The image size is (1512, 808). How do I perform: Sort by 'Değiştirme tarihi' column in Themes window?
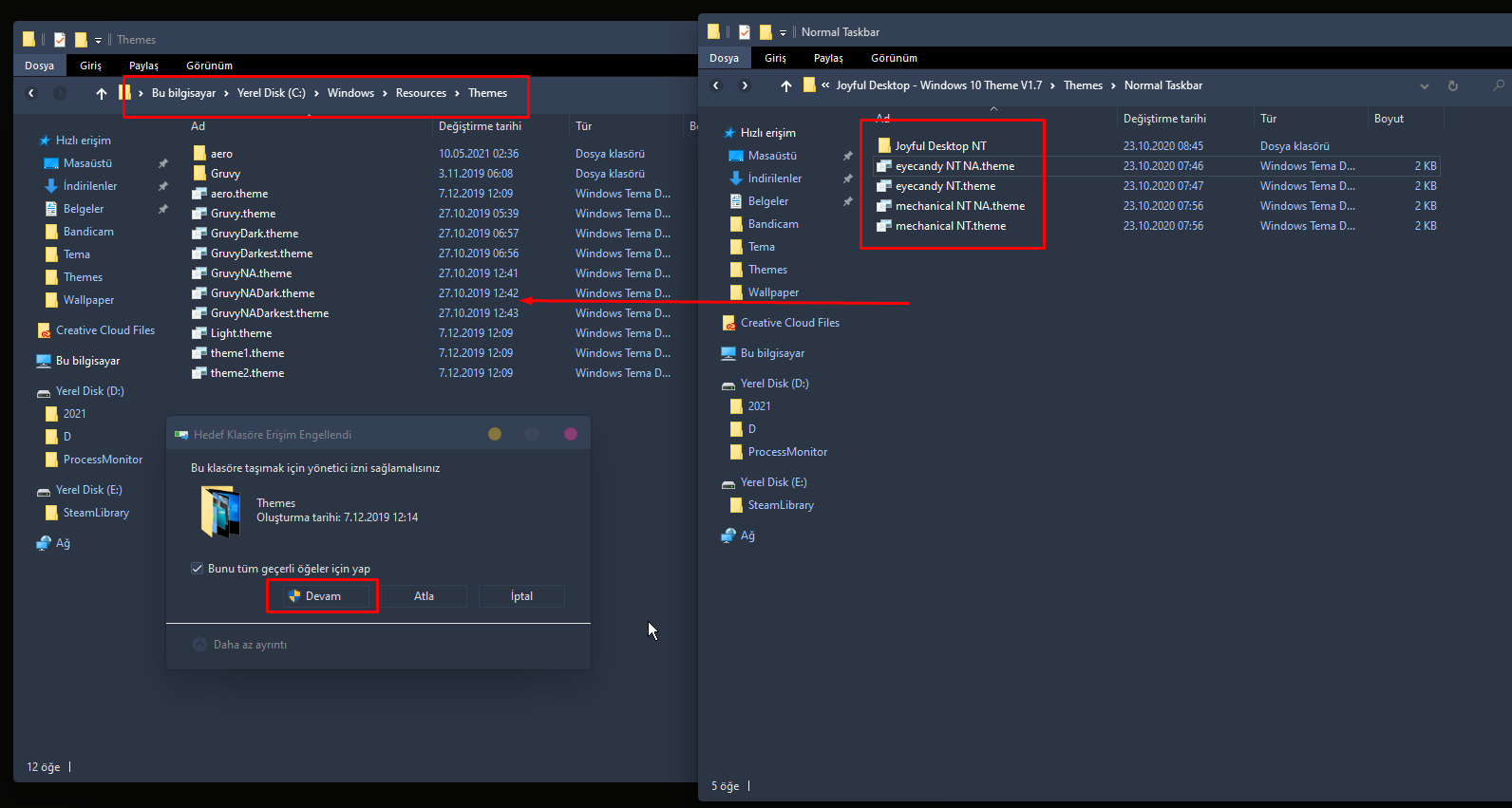pyautogui.click(x=480, y=126)
